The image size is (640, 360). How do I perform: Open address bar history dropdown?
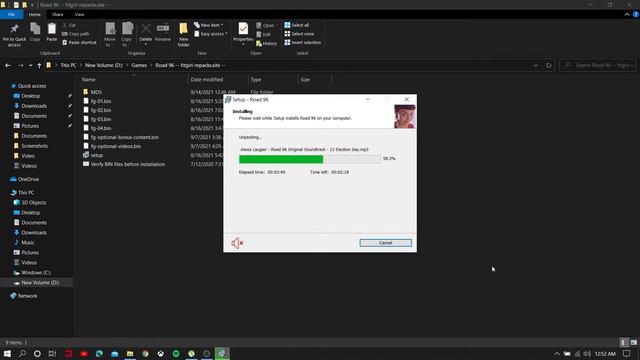pyautogui.click(x=536, y=65)
